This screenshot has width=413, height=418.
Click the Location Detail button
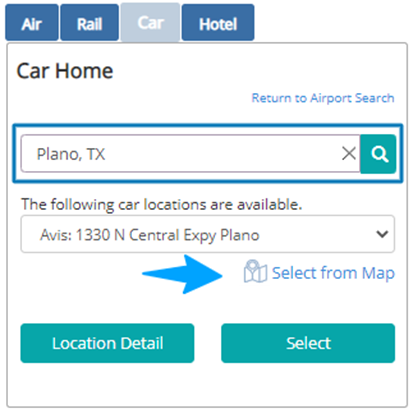(107, 343)
